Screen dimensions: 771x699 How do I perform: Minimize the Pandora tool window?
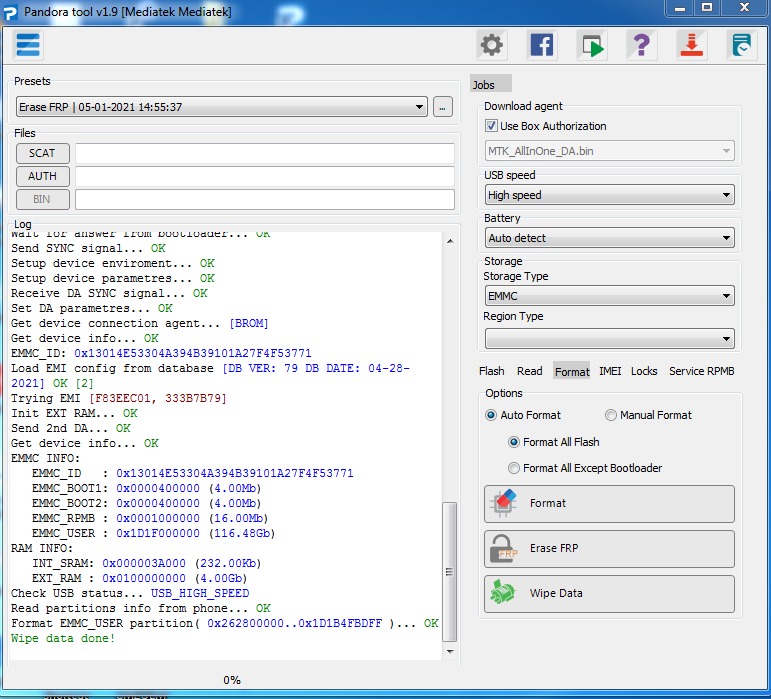coord(680,8)
